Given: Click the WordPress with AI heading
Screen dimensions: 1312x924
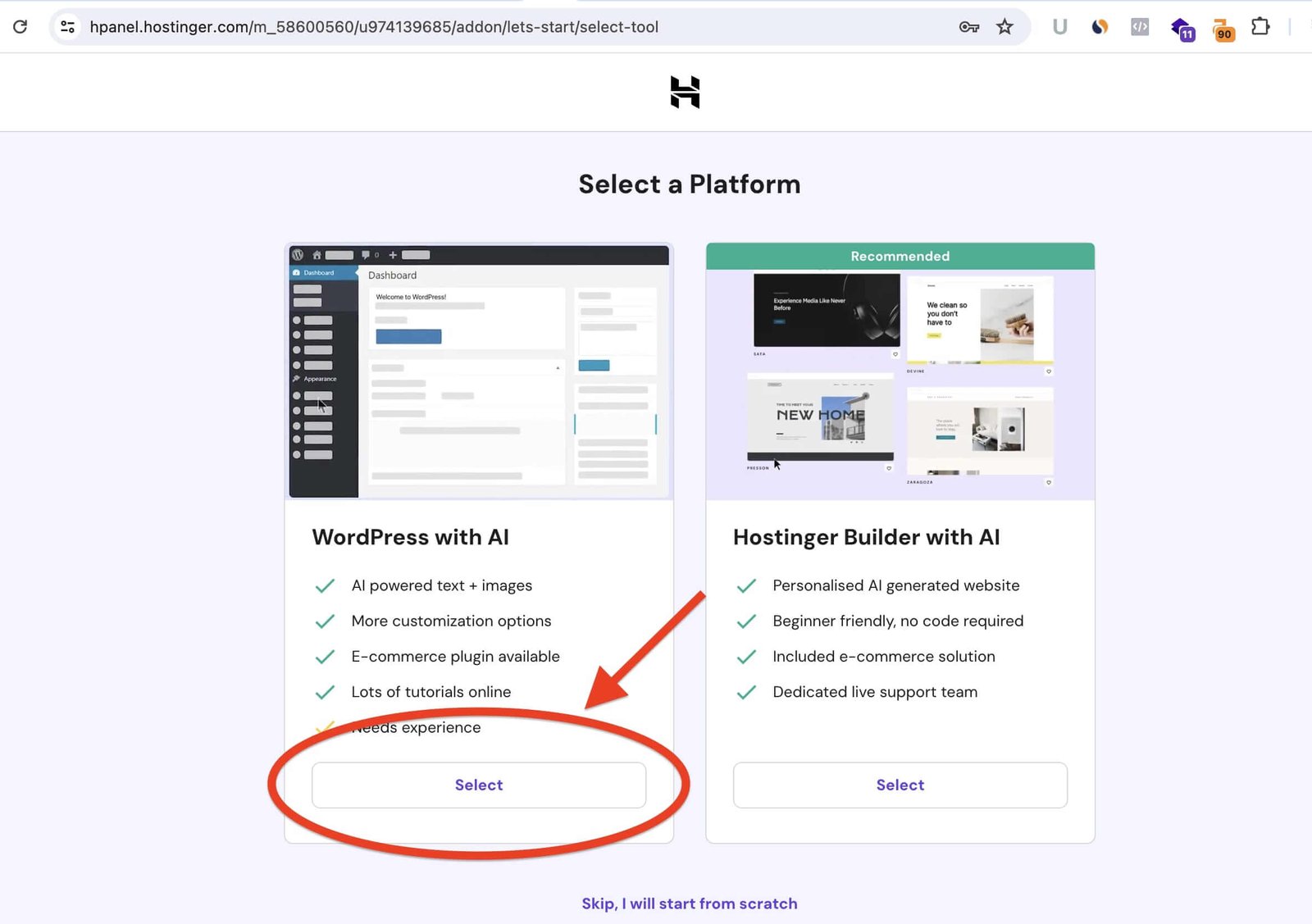Looking at the screenshot, I should point(410,537).
